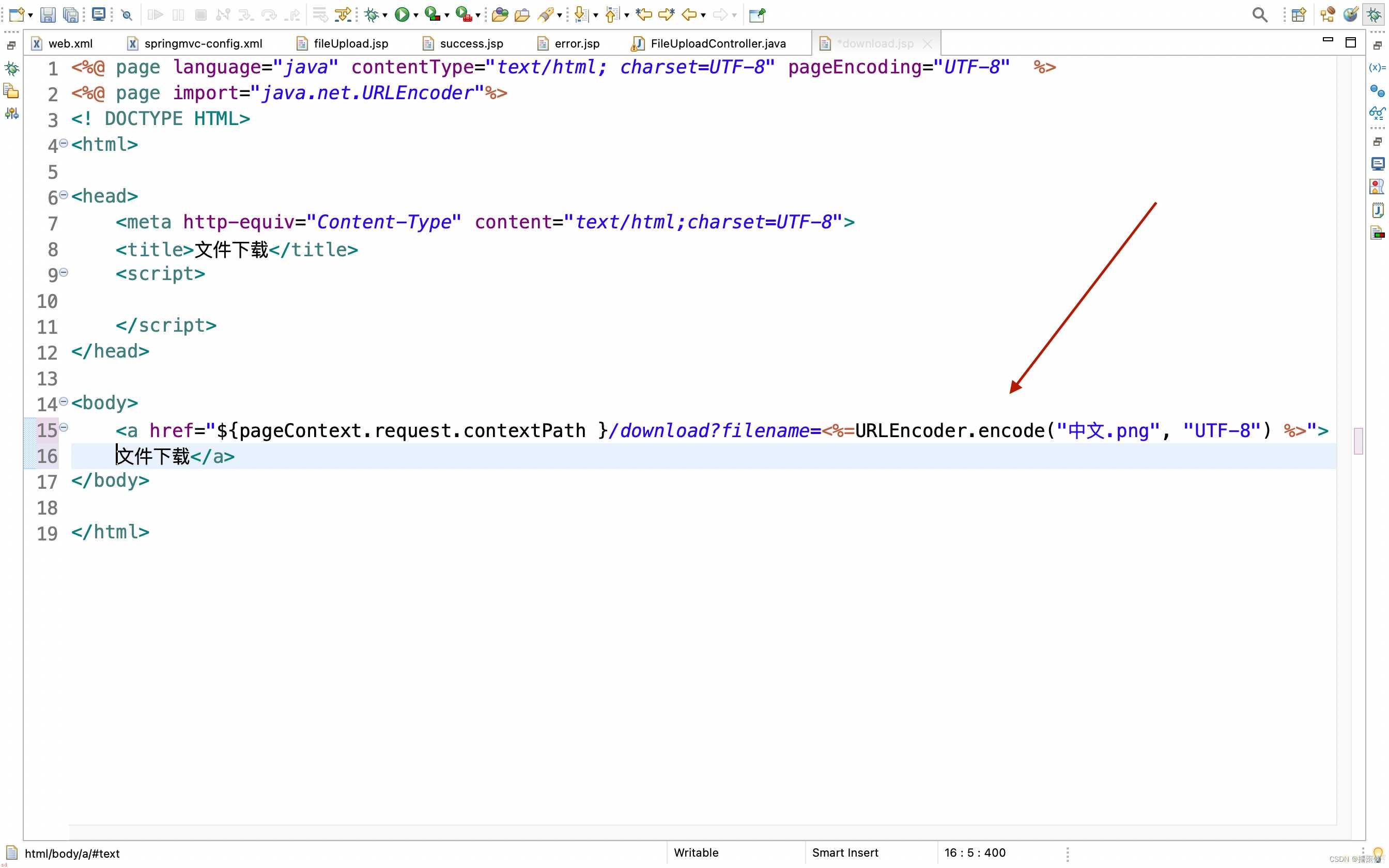Switch to the Web perspective icon

(1351, 14)
